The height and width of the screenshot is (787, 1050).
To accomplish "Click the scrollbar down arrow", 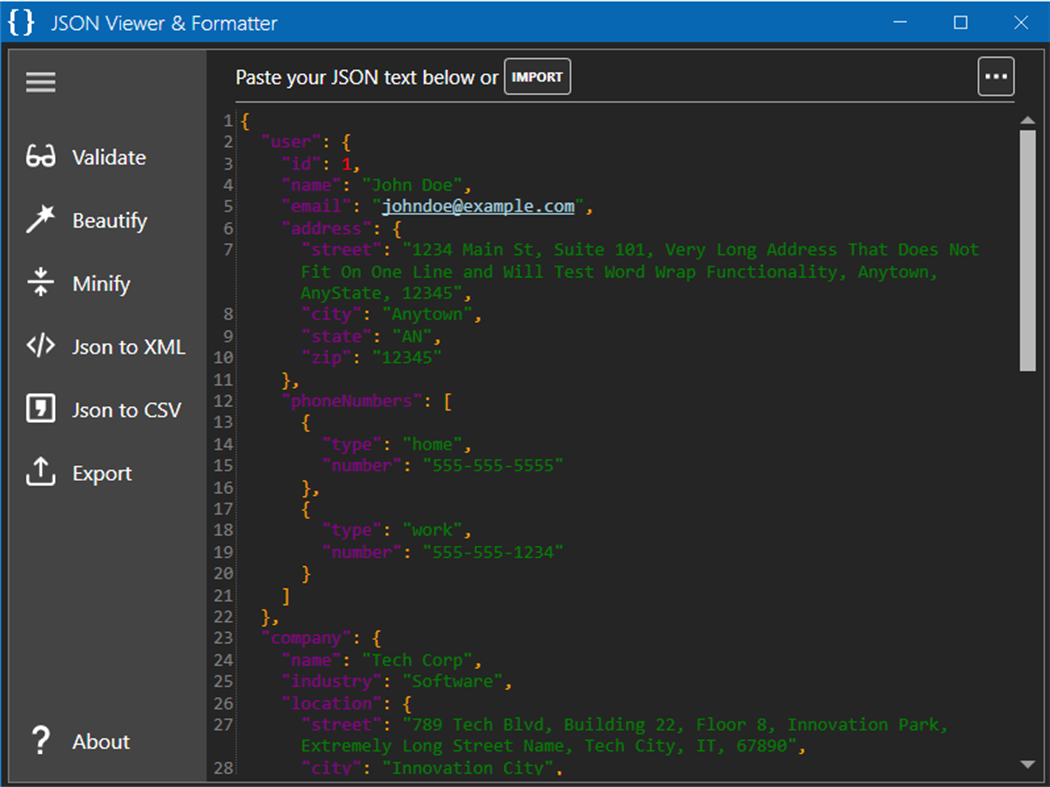I will pyautogui.click(x=1027, y=764).
